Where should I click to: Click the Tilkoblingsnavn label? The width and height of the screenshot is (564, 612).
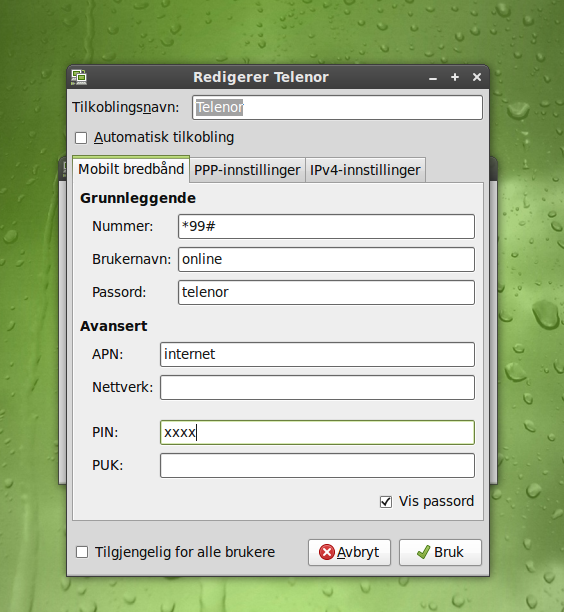coord(126,107)
